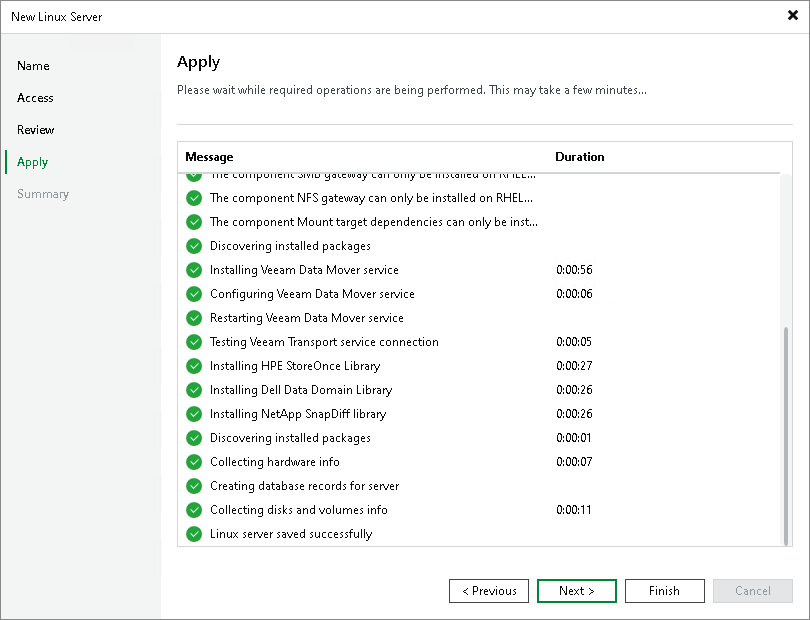
Task: Click success icon beside Installing Veeam Data Mover service
Action: click(x=194, y=270)
